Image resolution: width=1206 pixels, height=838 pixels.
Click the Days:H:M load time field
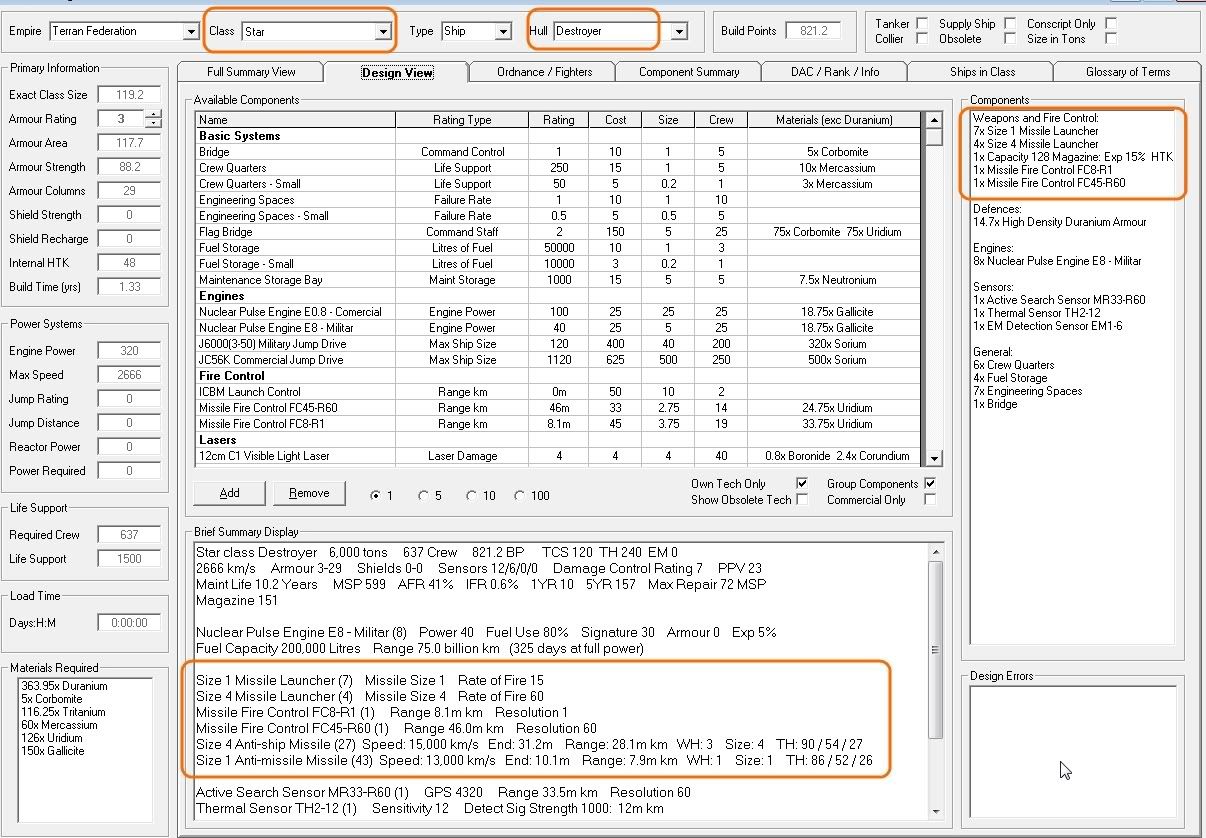click(129, 623)
